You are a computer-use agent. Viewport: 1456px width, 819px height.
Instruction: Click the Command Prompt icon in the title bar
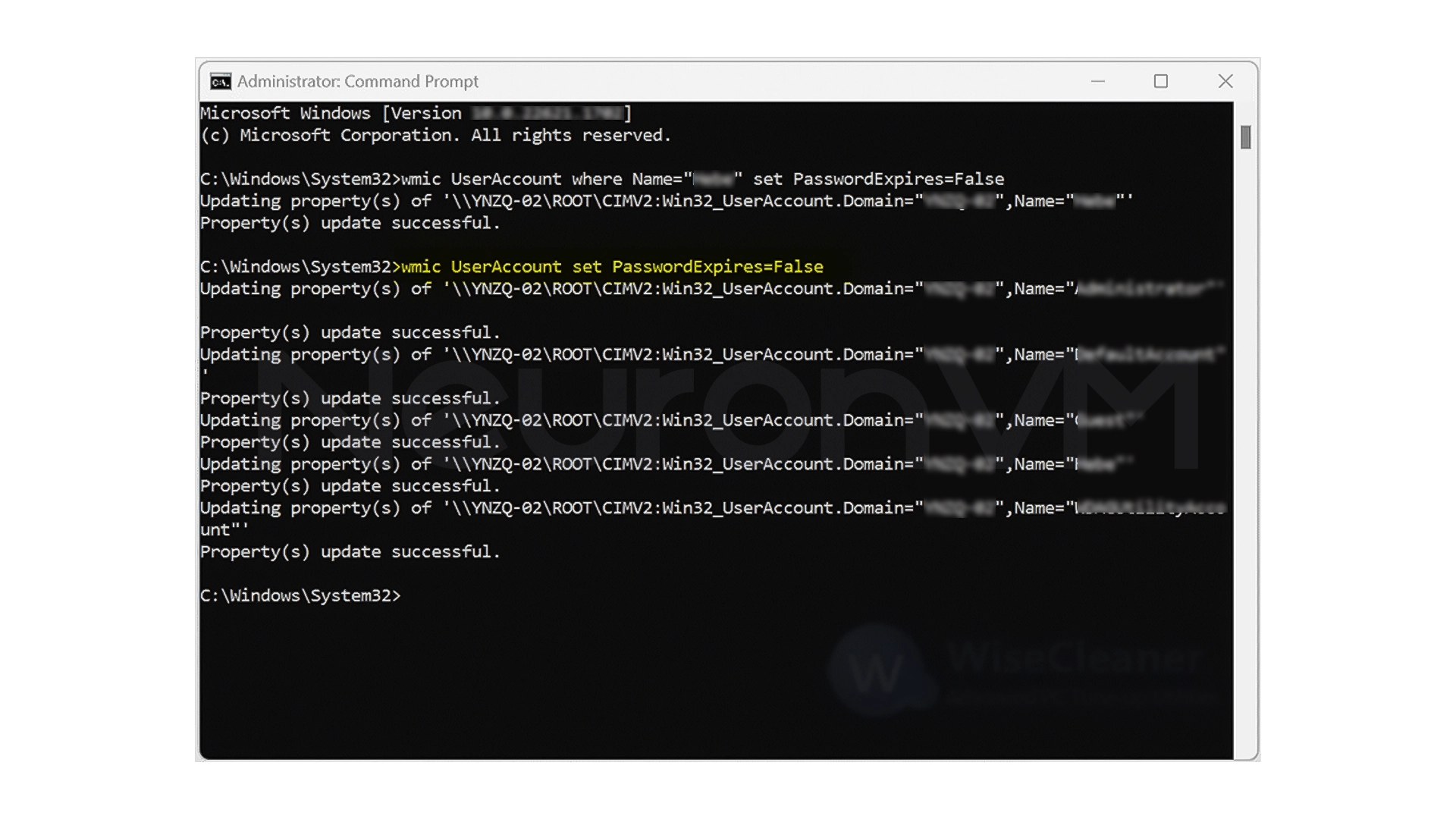click(x=220, y=81)
